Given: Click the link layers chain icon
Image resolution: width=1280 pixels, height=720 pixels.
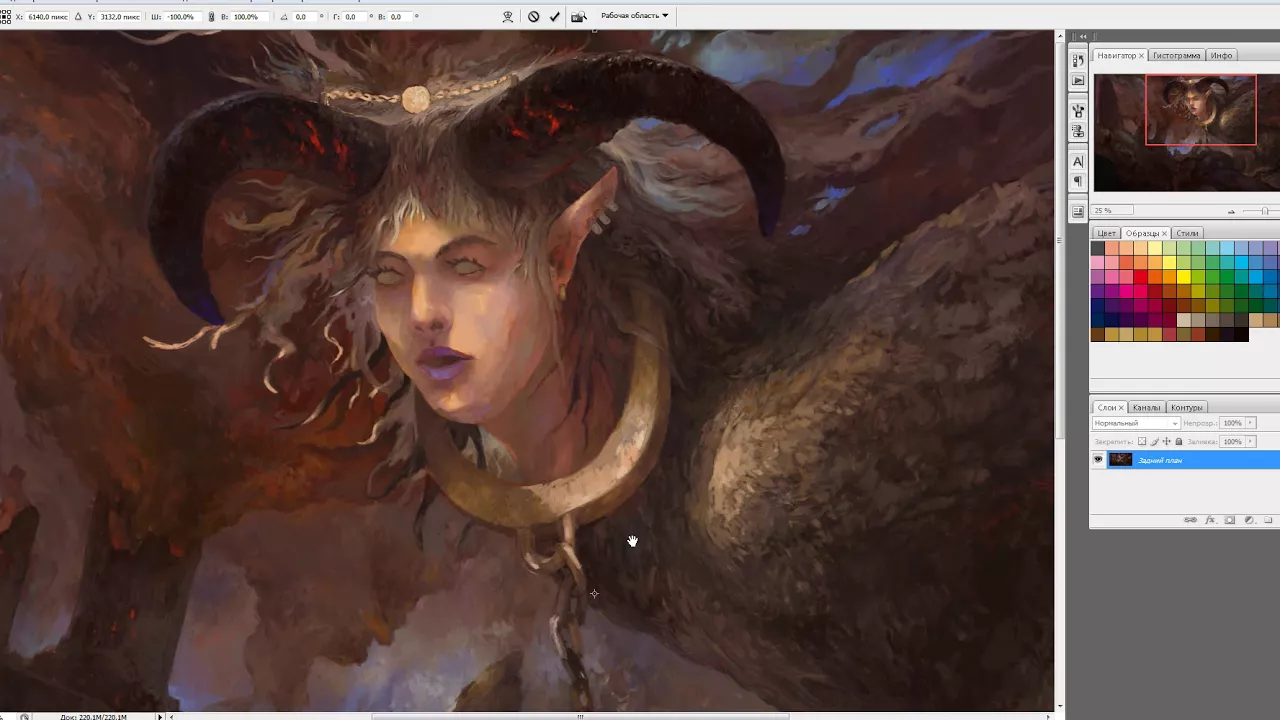Looking at the screenshot, I should point(1190,520).
